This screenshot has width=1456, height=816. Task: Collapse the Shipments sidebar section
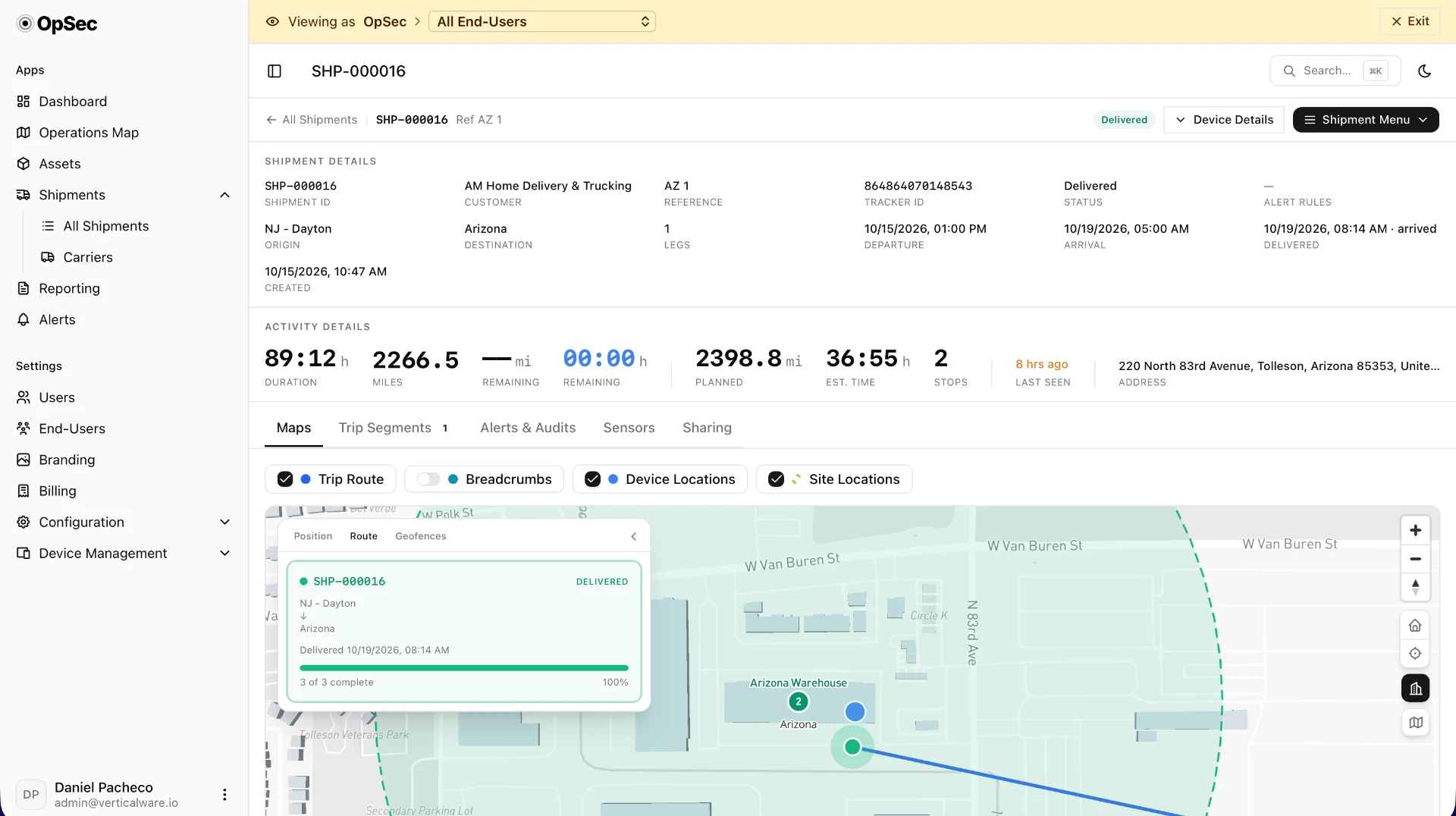pyautogui.click(x=224, y=195)
